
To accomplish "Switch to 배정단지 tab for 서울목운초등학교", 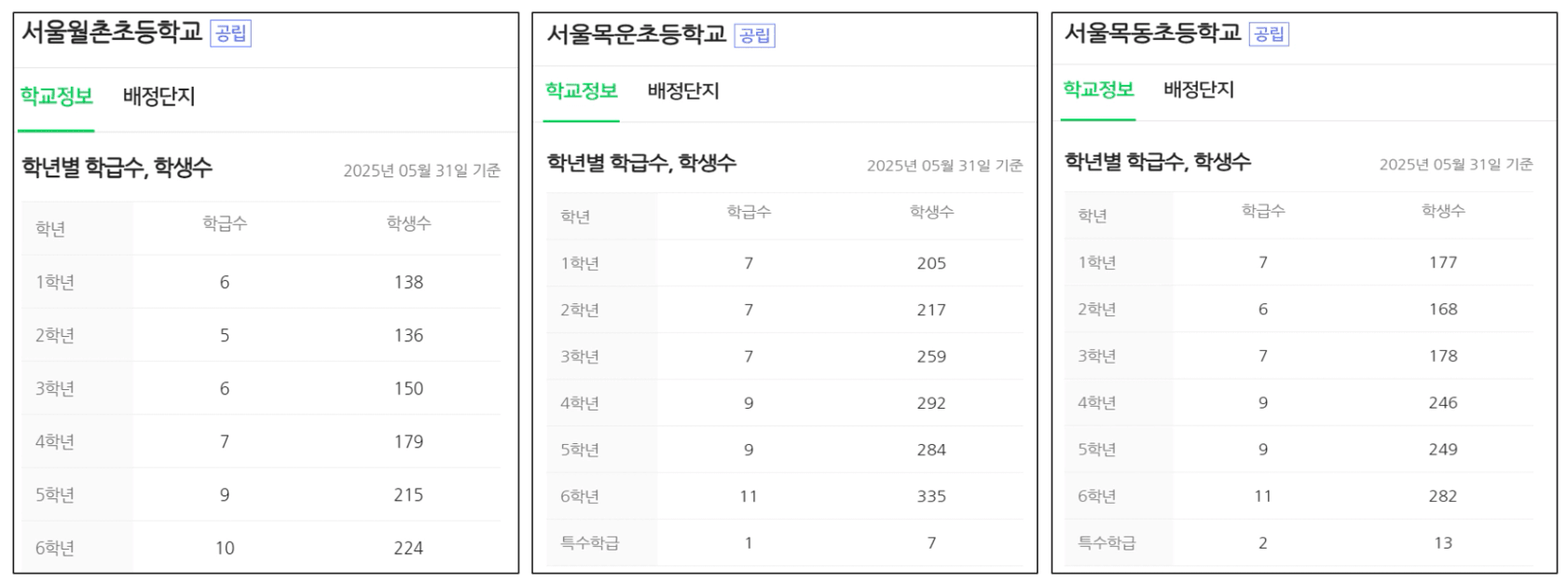I will [683, 91].
